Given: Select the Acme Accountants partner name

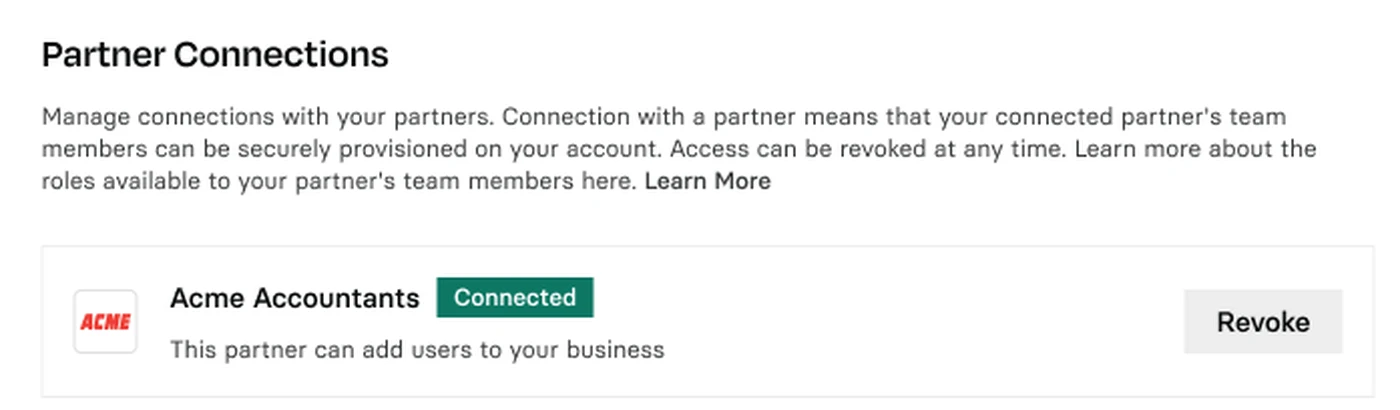Looking at the screenshot, I should tap(295, 298).
